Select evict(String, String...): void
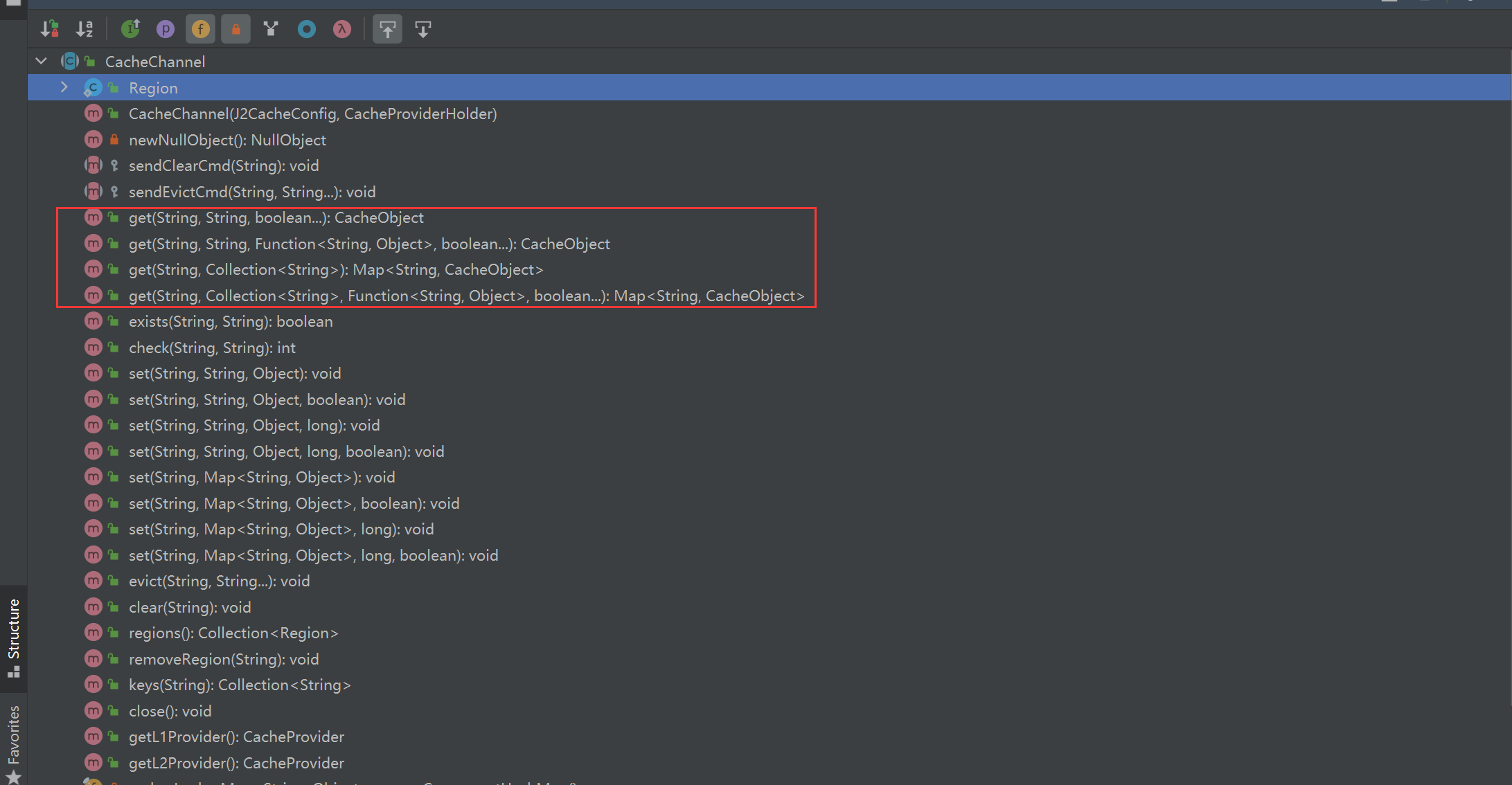This screenshot has width=1512, height=785. coord(219,581)
